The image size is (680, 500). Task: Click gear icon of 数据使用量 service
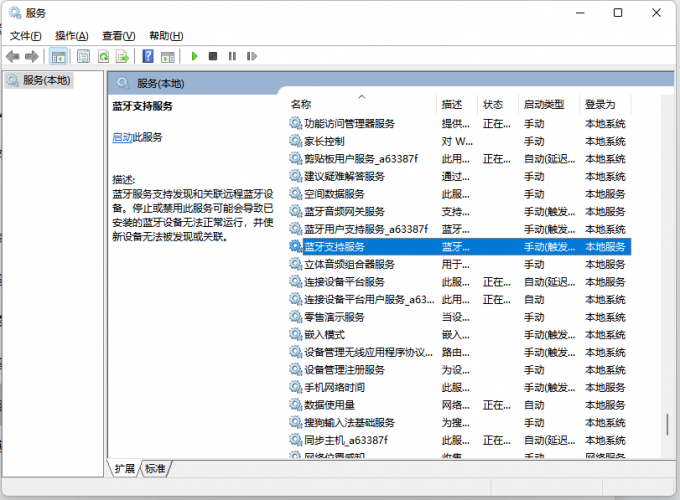(x=295, y=405)
